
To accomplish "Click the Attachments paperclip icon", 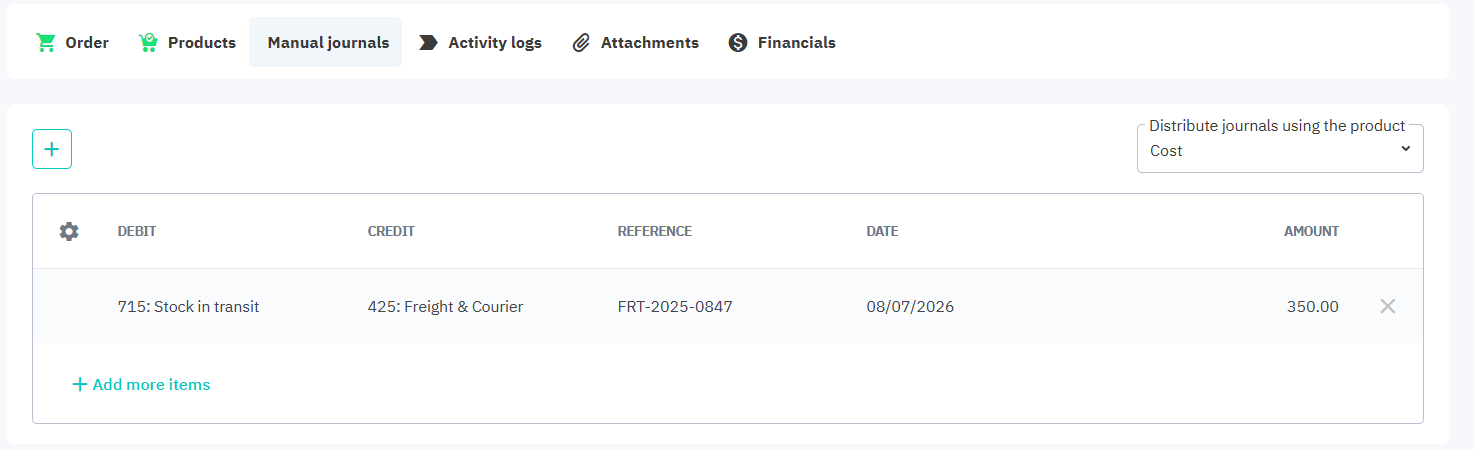I will click(x=581, y=43).
